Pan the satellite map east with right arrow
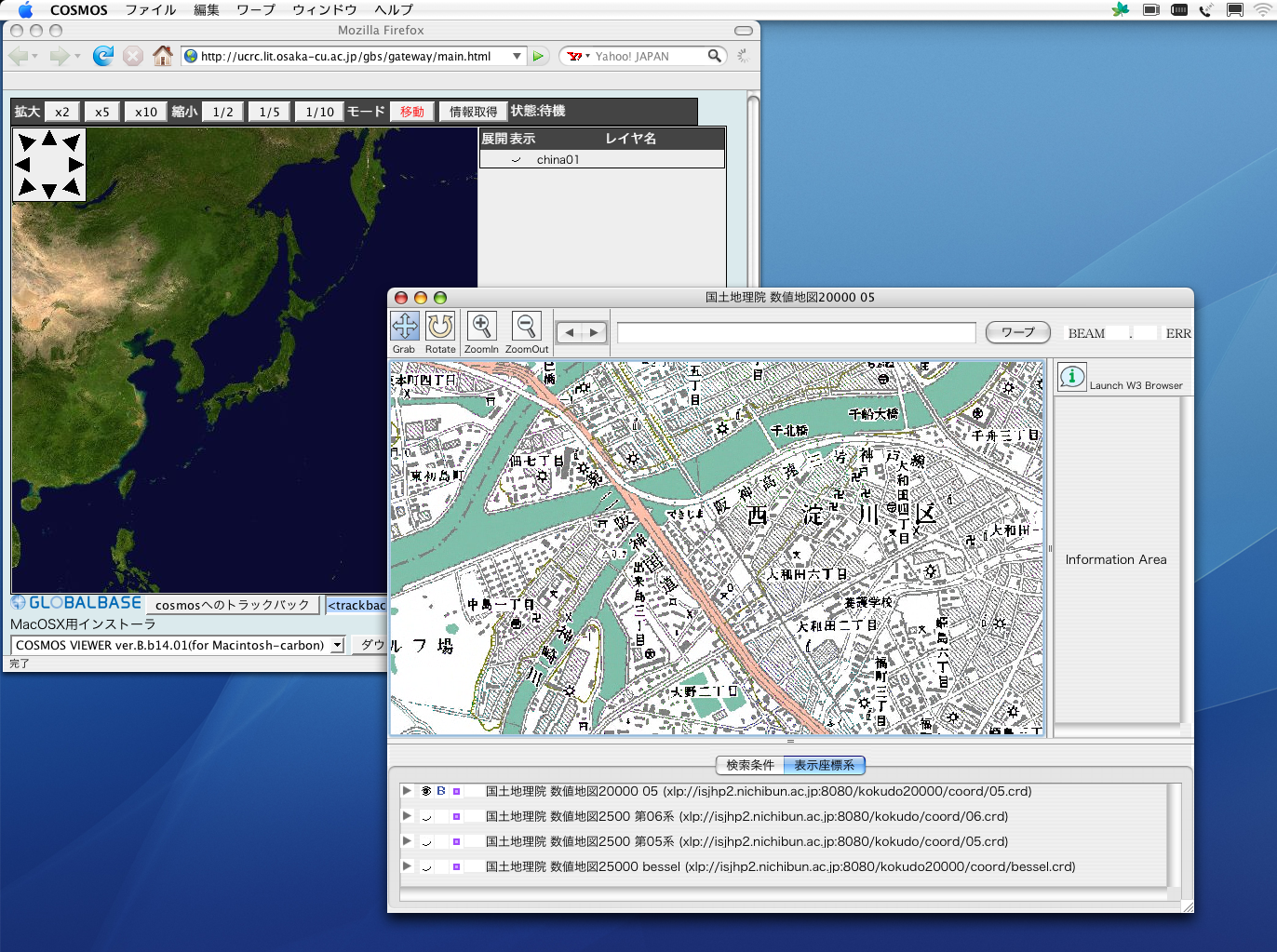The width and height of the screenshot is (1277, 952). tap(75, 165)
